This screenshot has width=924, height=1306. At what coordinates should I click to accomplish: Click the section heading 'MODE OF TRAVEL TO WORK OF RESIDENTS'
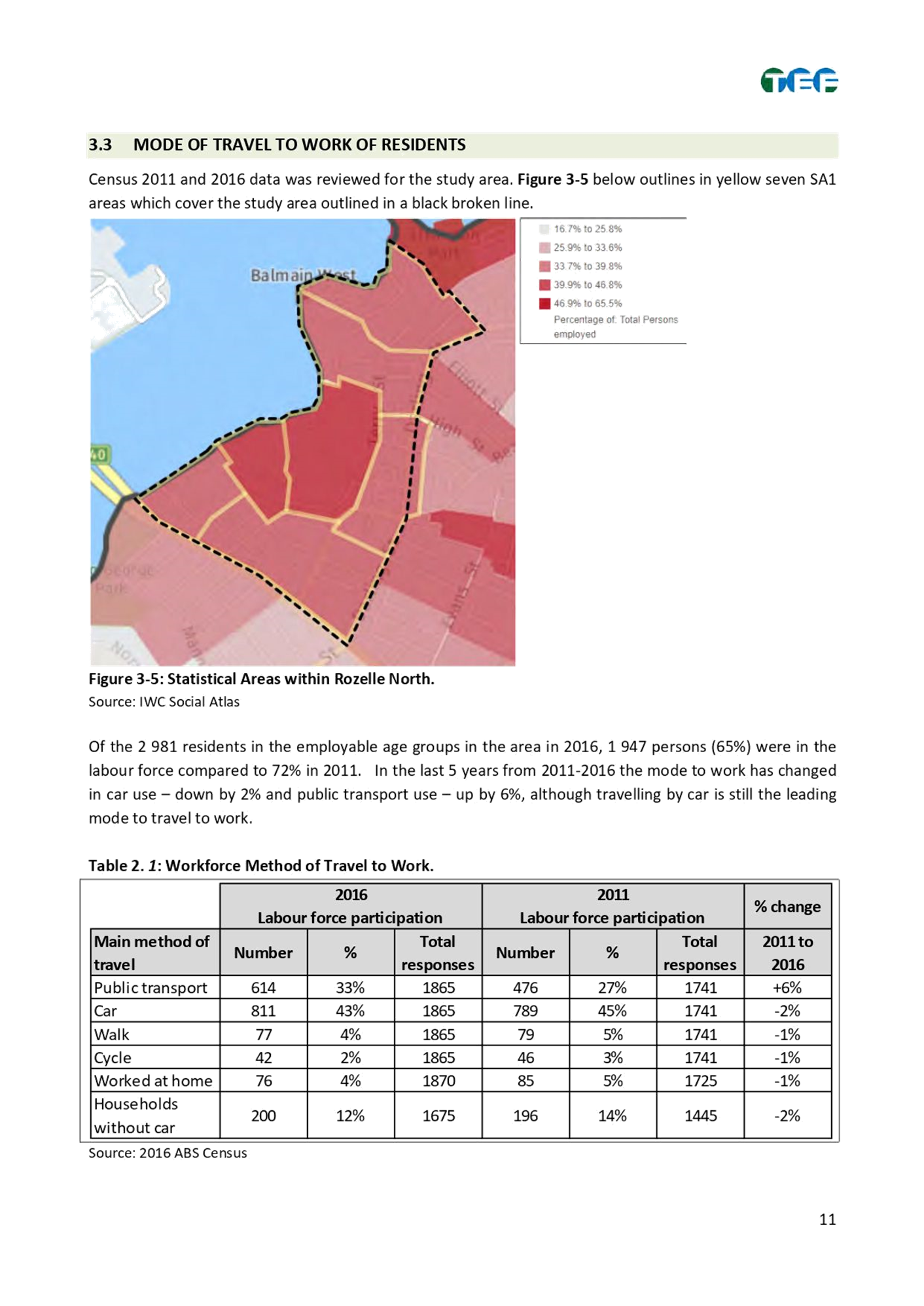(299, 145)
